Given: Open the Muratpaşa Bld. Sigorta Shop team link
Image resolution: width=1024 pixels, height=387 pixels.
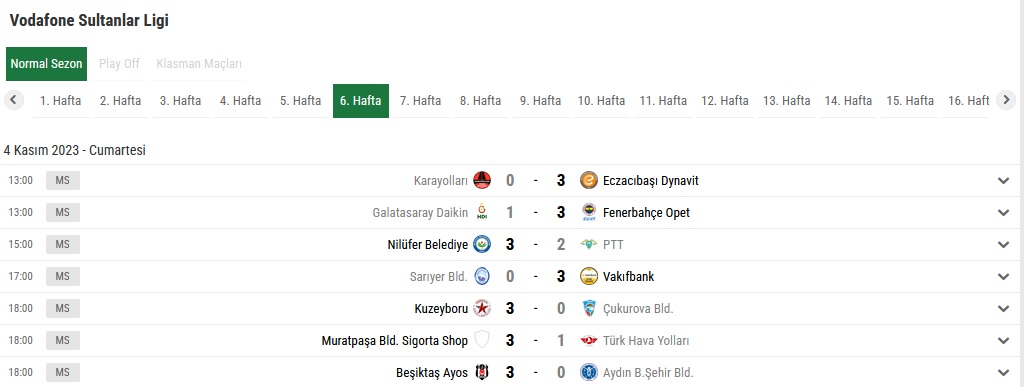Looking at the screenshot, I should tap(394, 341).
